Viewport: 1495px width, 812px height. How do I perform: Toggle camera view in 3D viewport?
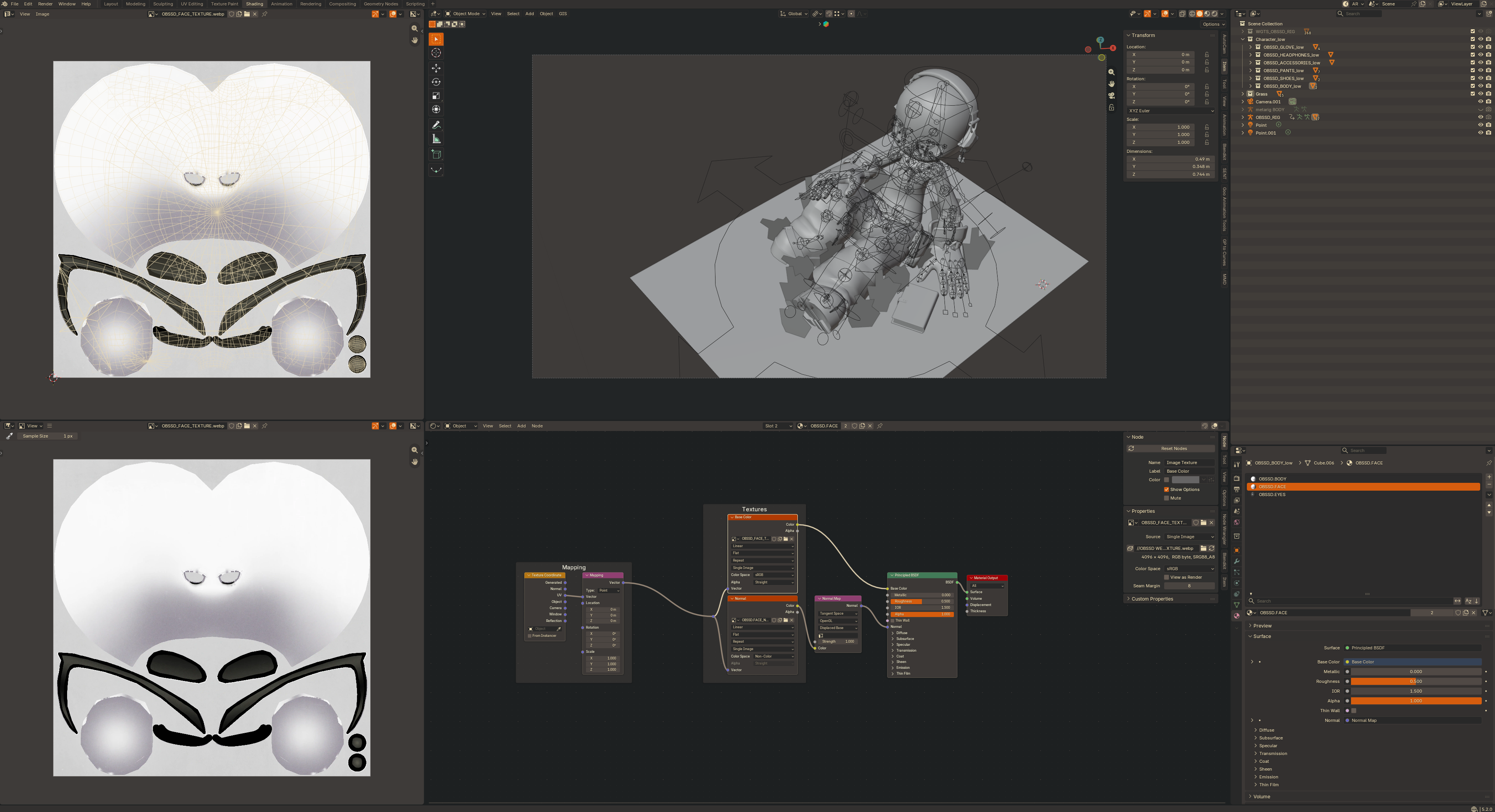[1111, 96]
